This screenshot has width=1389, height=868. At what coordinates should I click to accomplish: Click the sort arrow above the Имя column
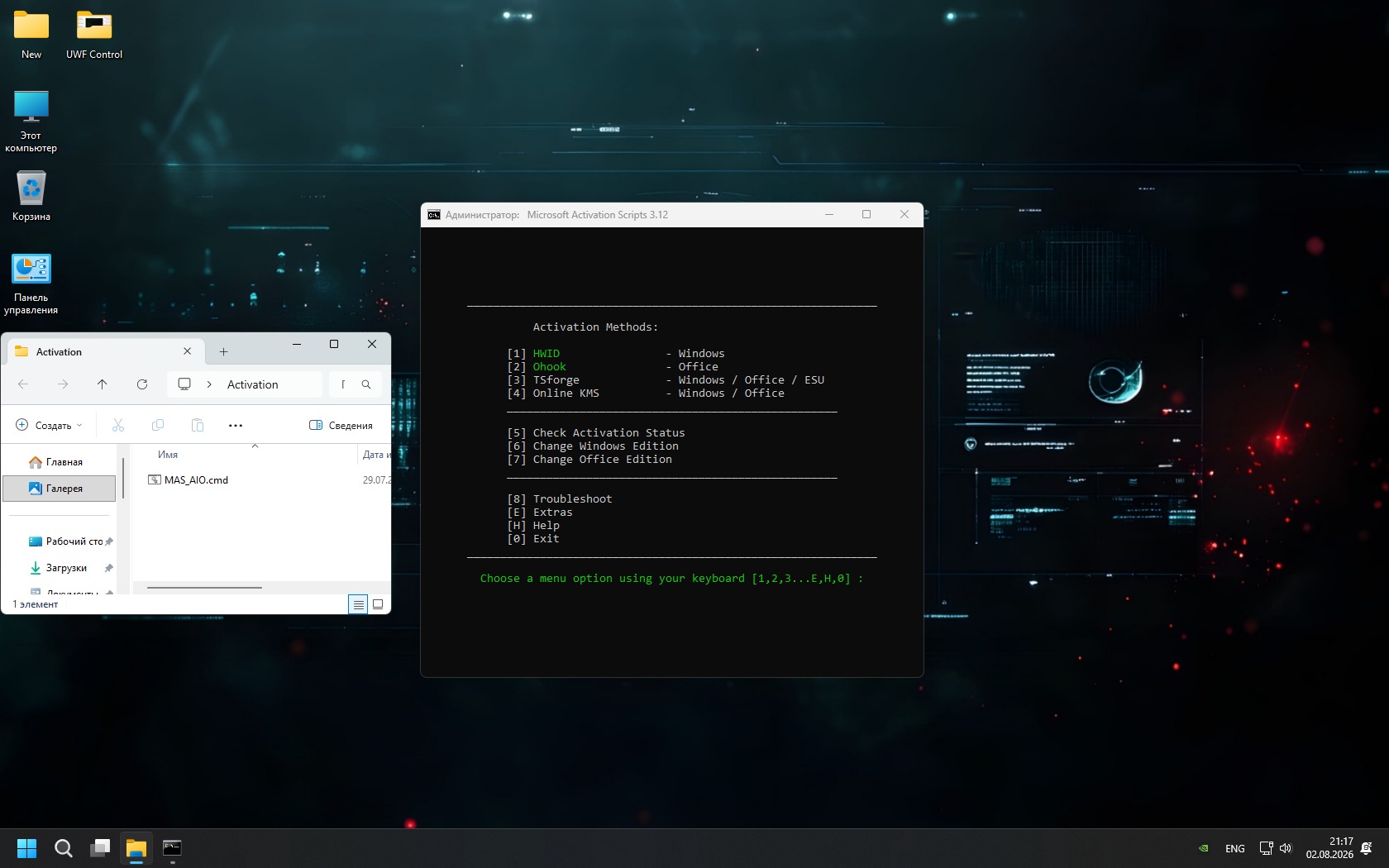click(x=255, y=446)
